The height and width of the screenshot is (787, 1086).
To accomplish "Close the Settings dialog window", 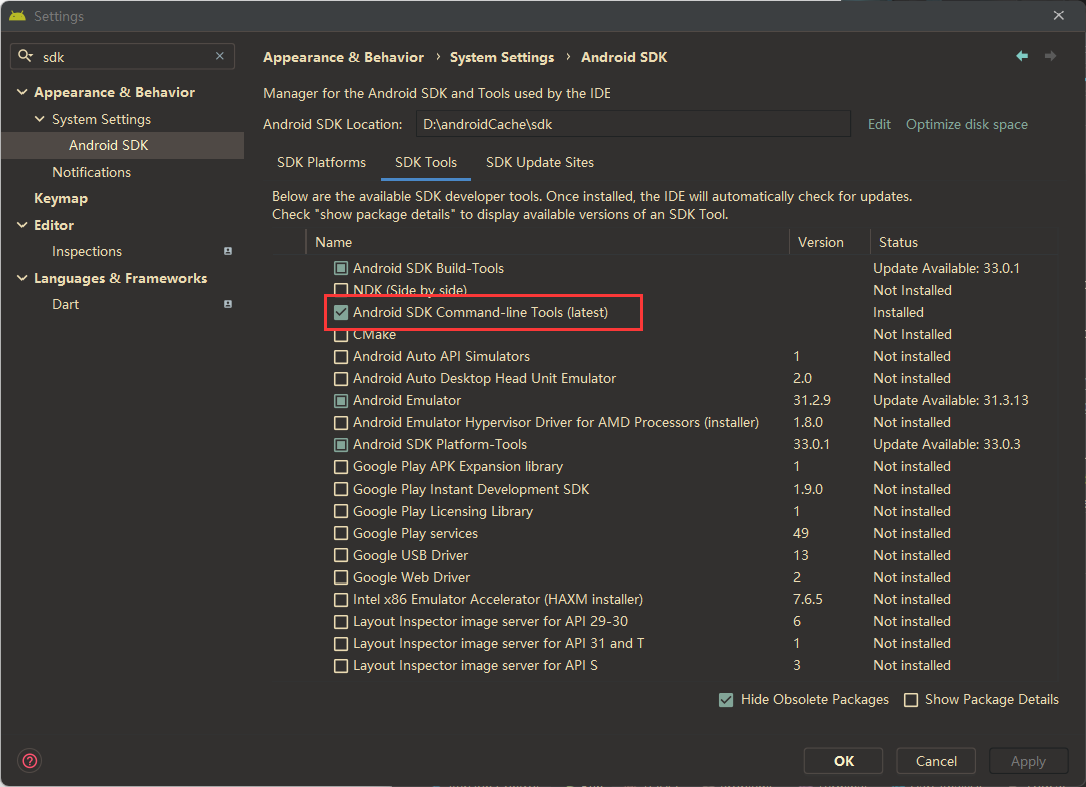I will (1058, 16).
